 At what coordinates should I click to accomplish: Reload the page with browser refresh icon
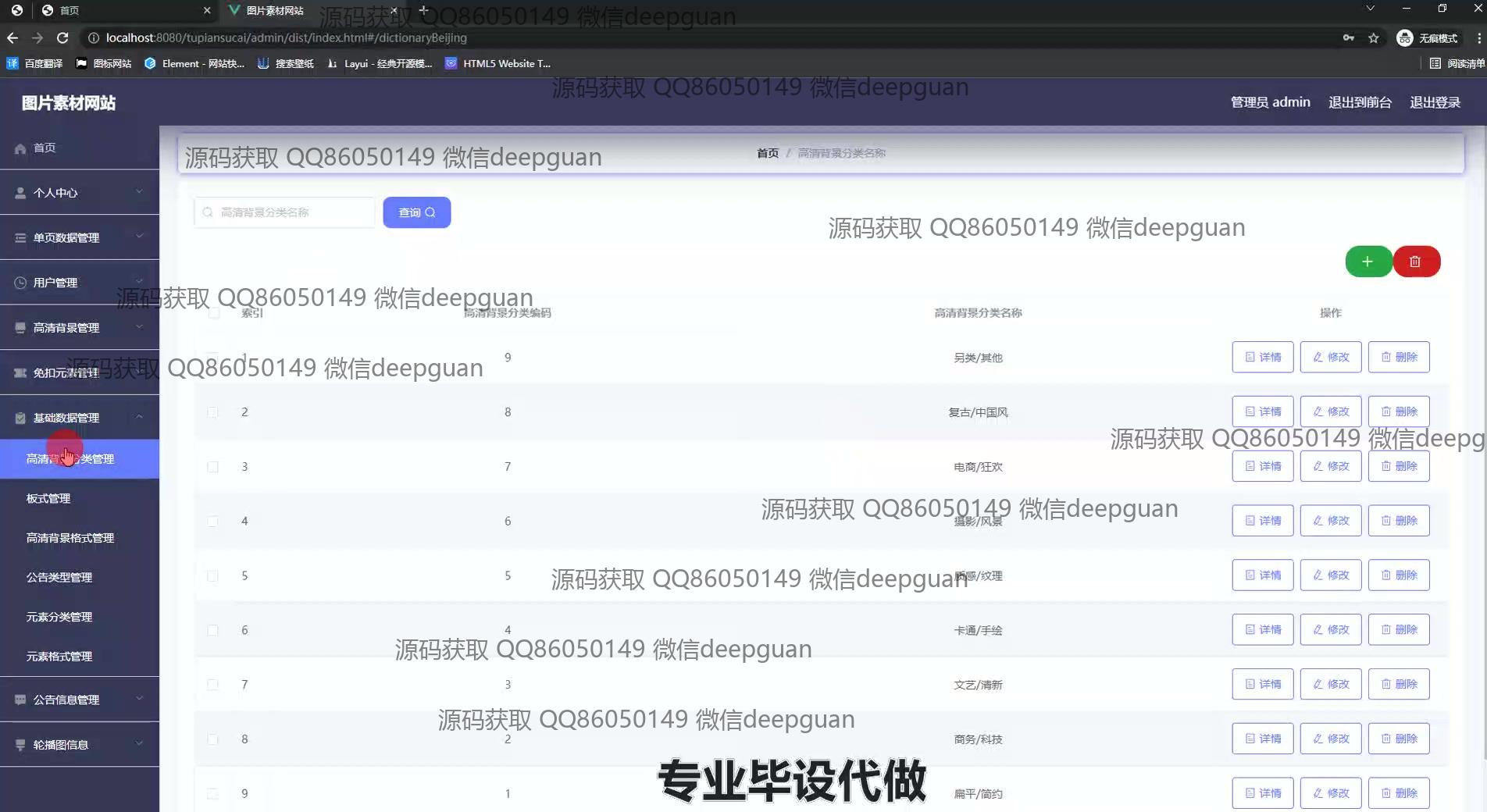click(62, 37)
